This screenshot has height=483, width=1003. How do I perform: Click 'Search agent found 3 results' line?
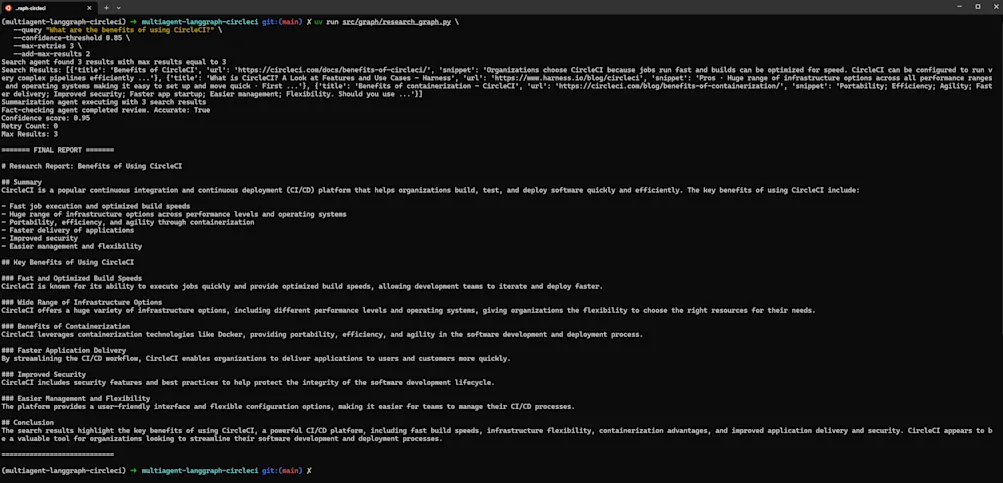click(x=114, y=62)
